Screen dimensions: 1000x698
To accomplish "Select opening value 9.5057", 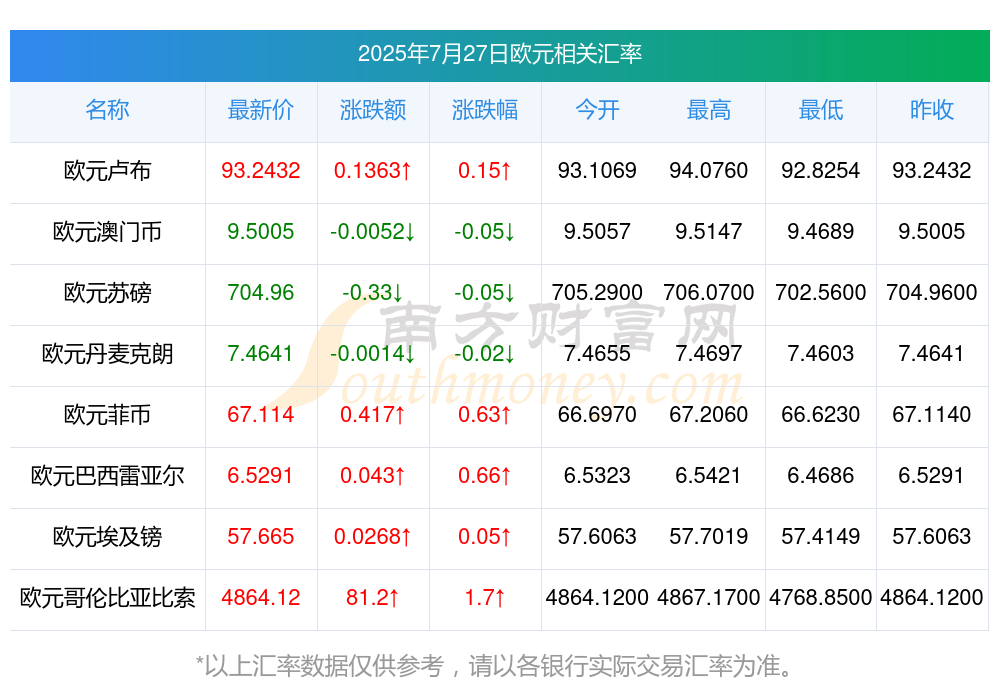I will (x=597, y=232).
